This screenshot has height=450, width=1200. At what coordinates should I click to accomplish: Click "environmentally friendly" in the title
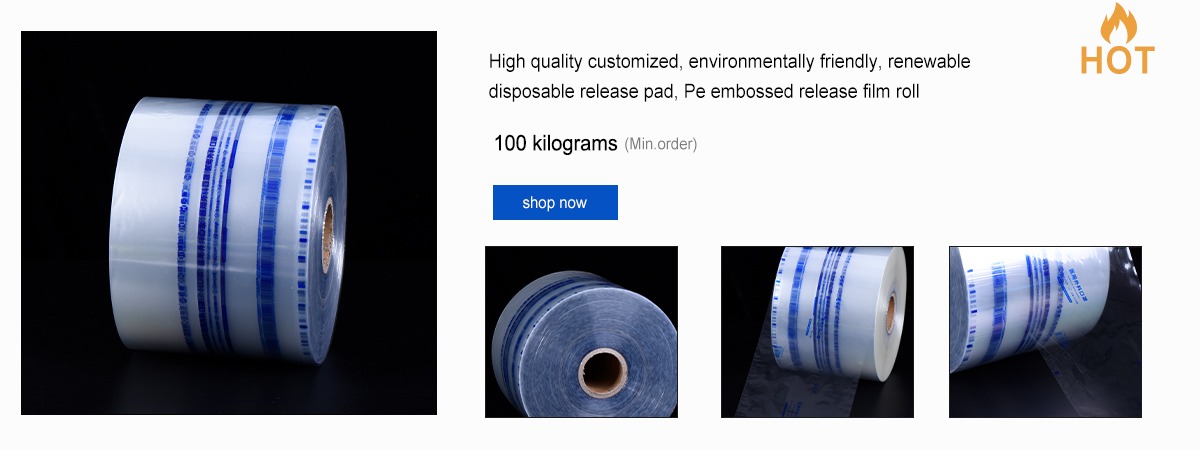[784, 62]
